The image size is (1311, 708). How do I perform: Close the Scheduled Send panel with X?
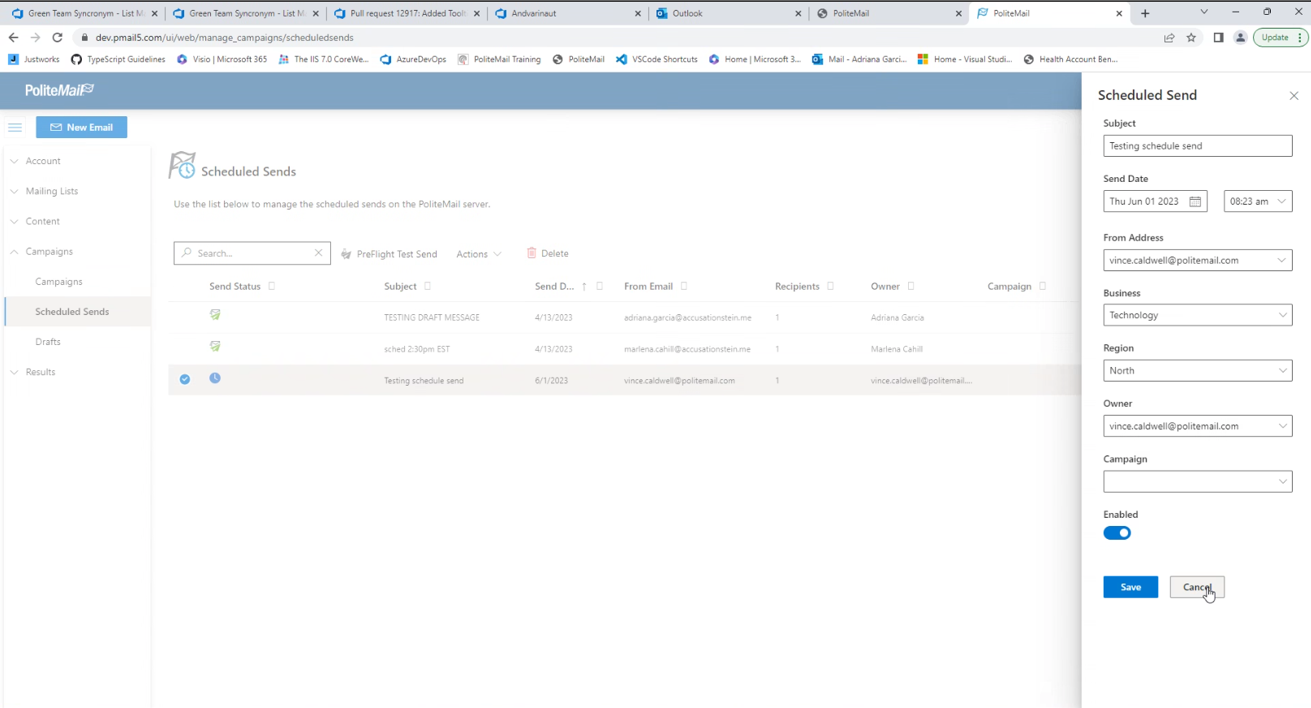1294,96
